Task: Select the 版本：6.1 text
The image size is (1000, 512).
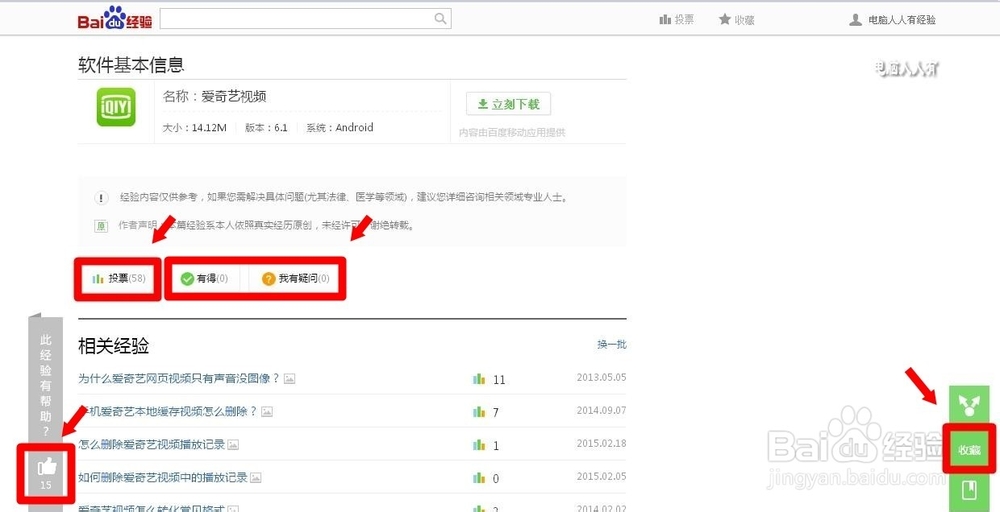Action: click(266, 128)
